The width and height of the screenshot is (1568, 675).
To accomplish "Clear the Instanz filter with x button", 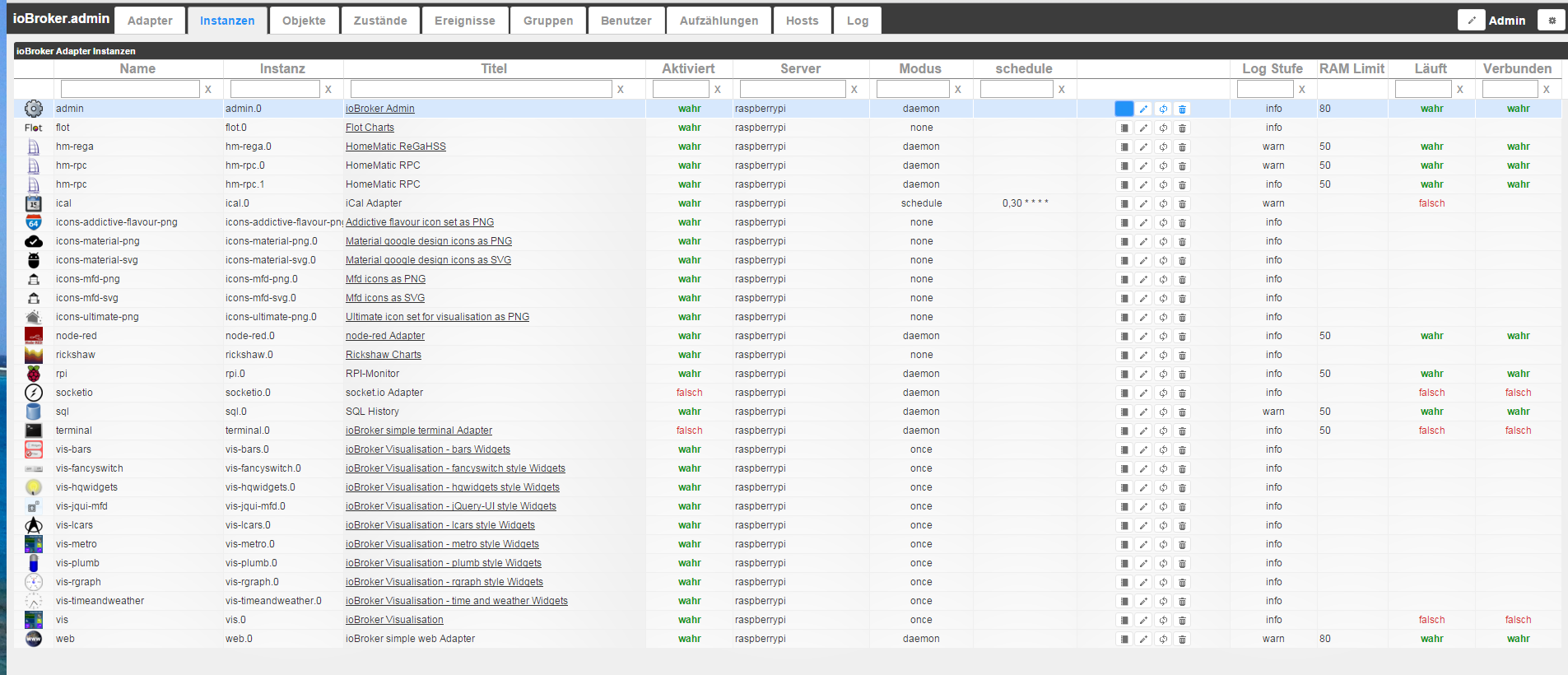I will pos(328,89).
